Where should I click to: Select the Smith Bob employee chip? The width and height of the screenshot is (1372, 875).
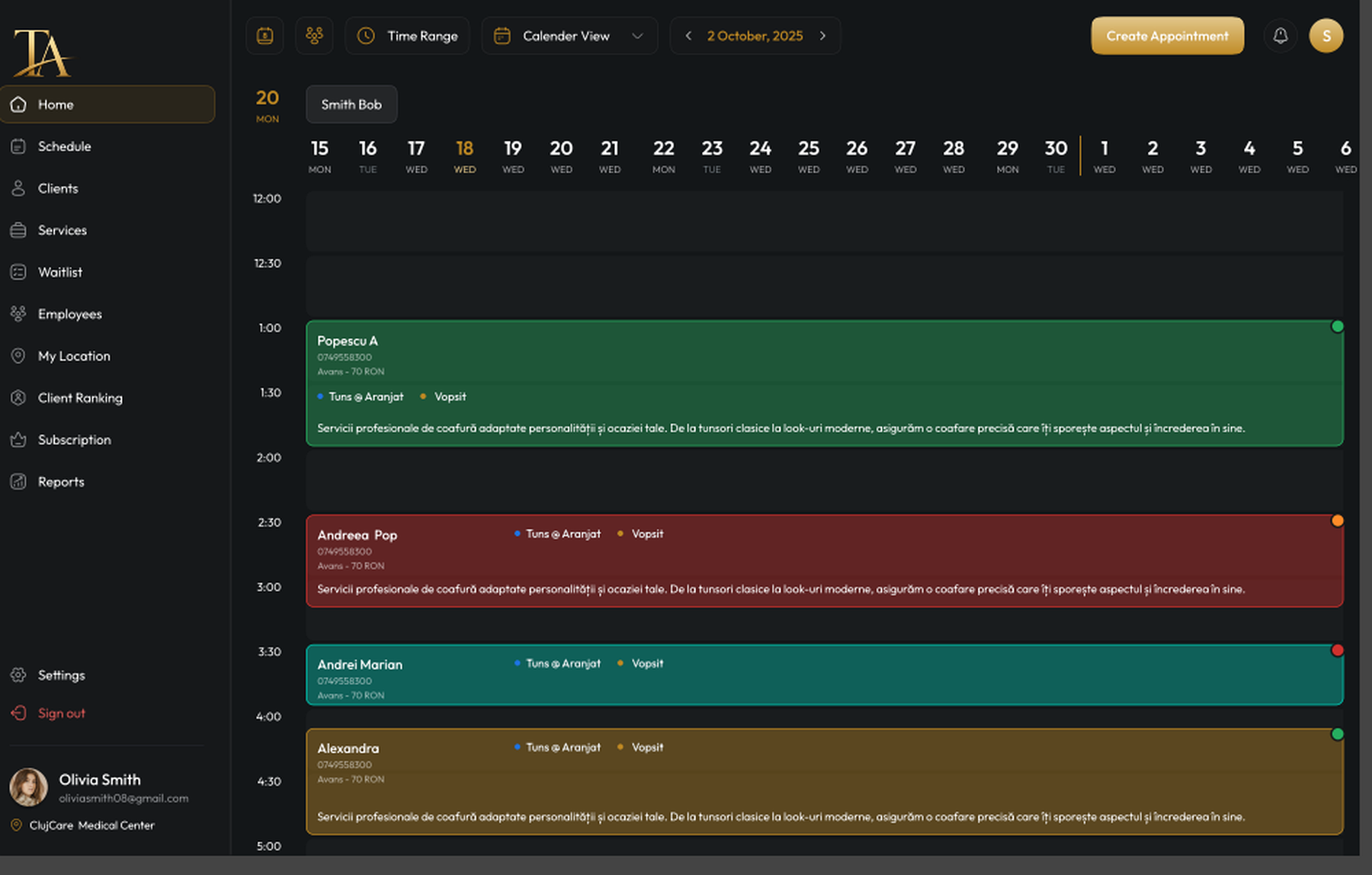coord(351,104)
